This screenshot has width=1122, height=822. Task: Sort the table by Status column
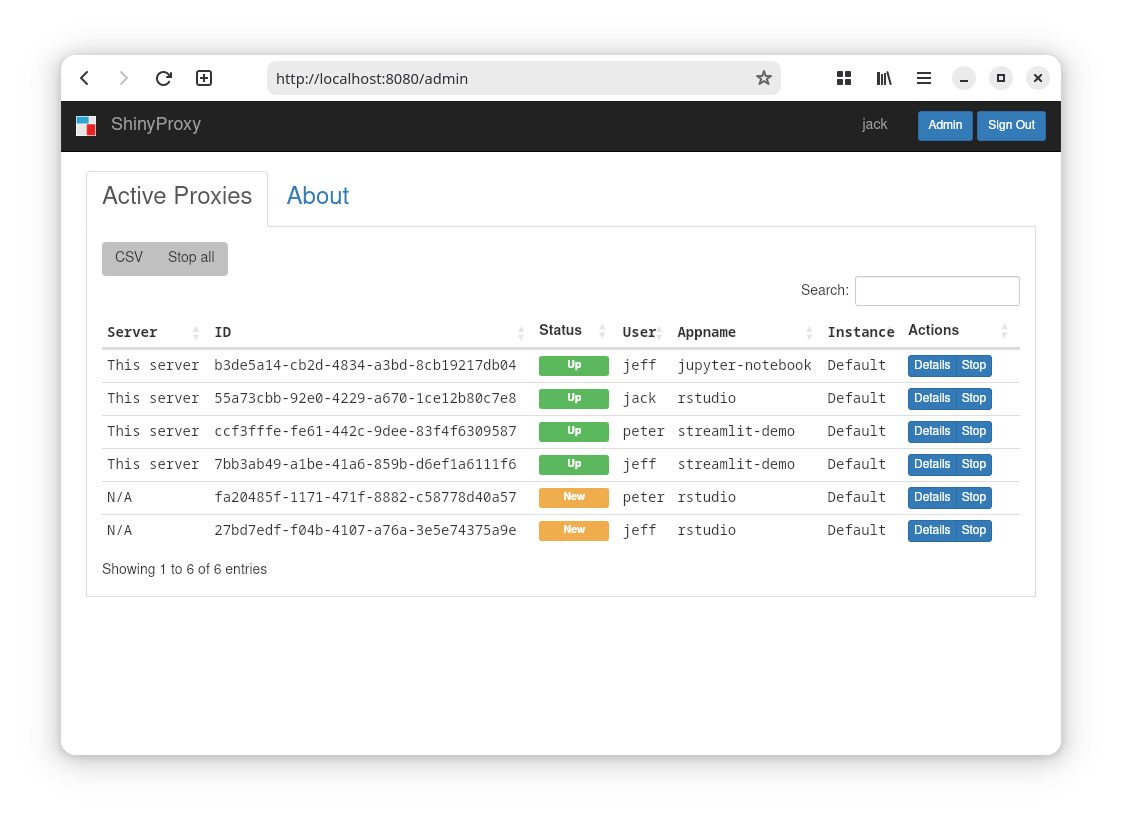[x=572, y=331]
